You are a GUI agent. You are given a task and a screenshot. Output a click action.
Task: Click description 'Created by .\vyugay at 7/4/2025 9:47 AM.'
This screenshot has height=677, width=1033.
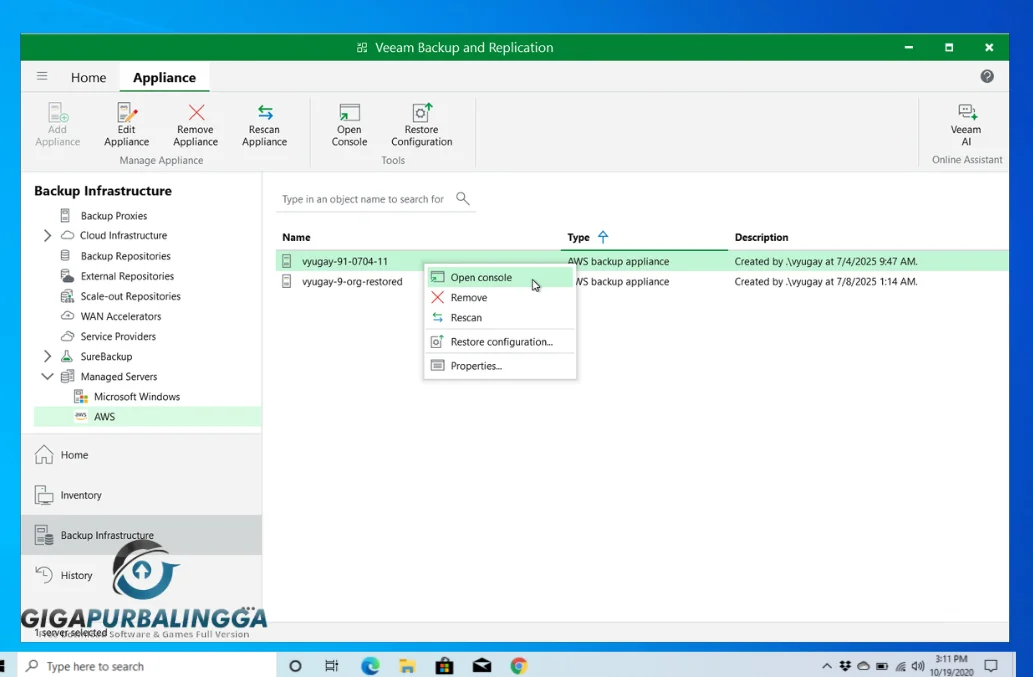[x=825, y=261]
